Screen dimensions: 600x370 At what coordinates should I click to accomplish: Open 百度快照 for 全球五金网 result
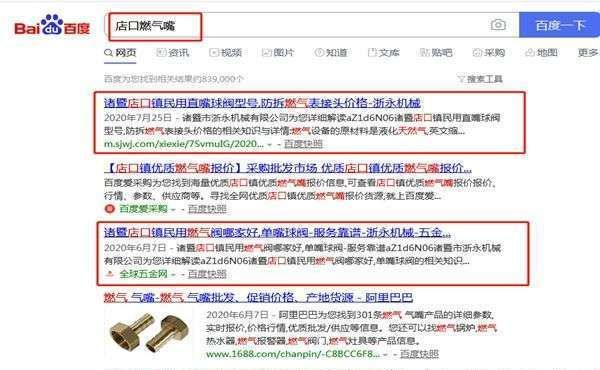[207, 274]
